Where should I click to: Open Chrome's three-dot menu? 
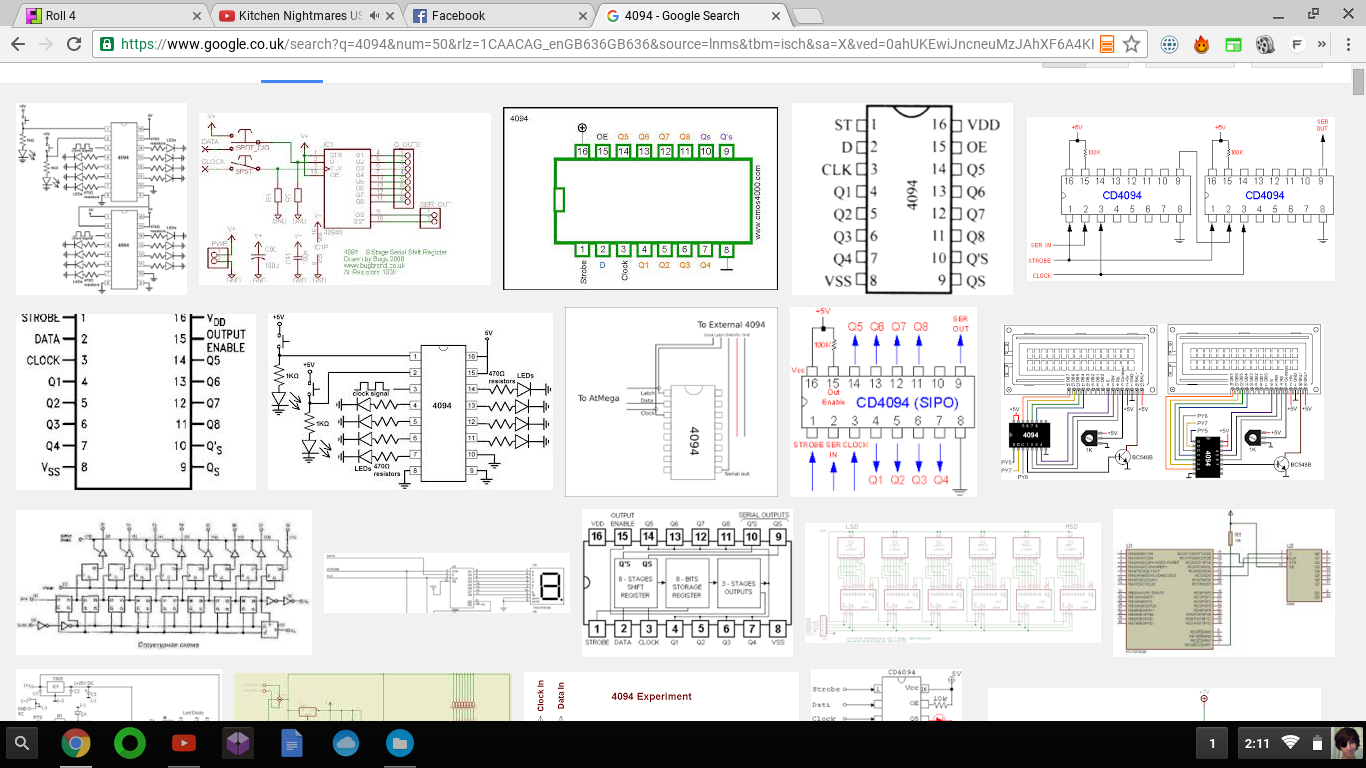coord(1346,44)
